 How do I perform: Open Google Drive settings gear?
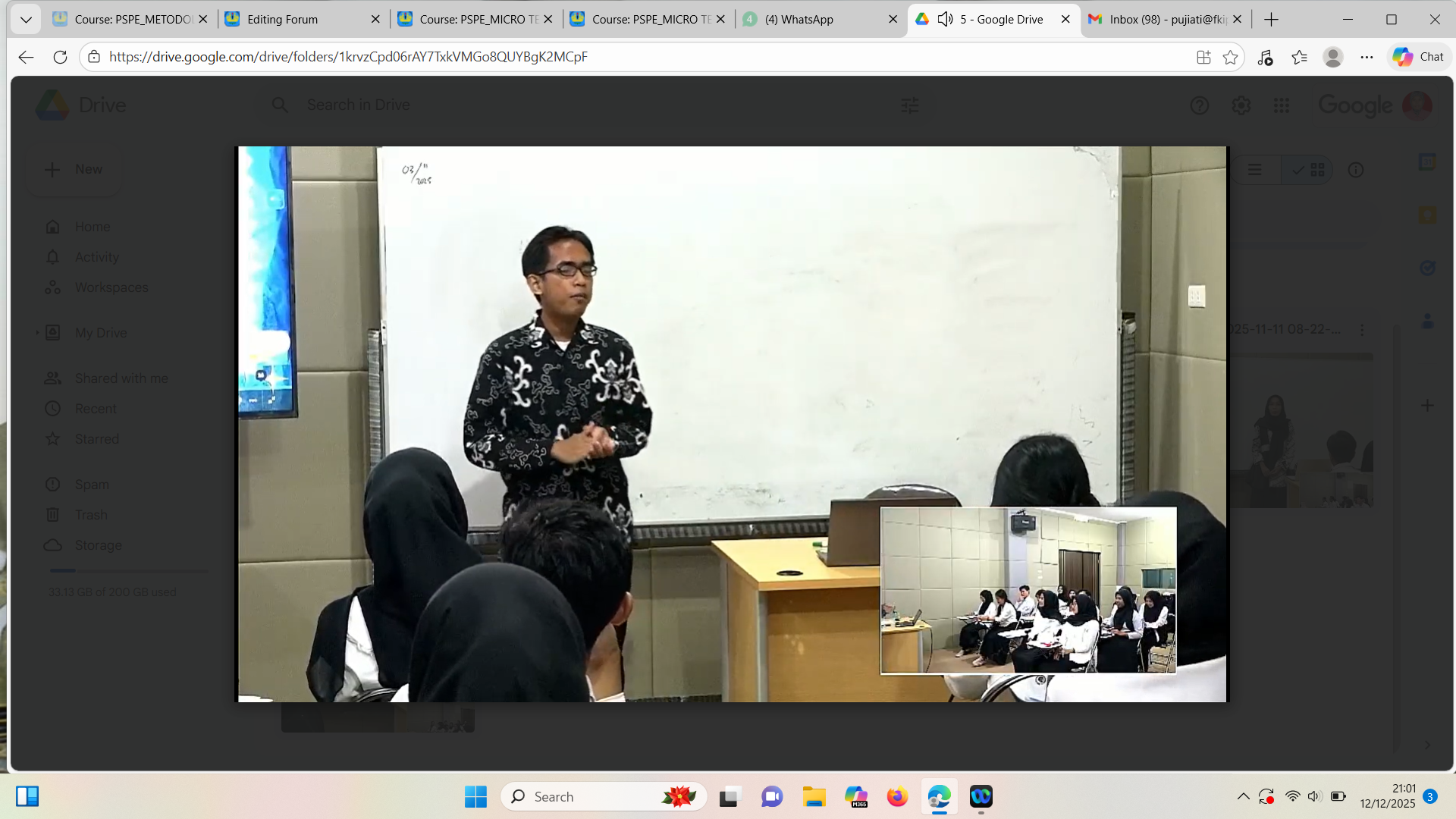[x=1241, y=105]
